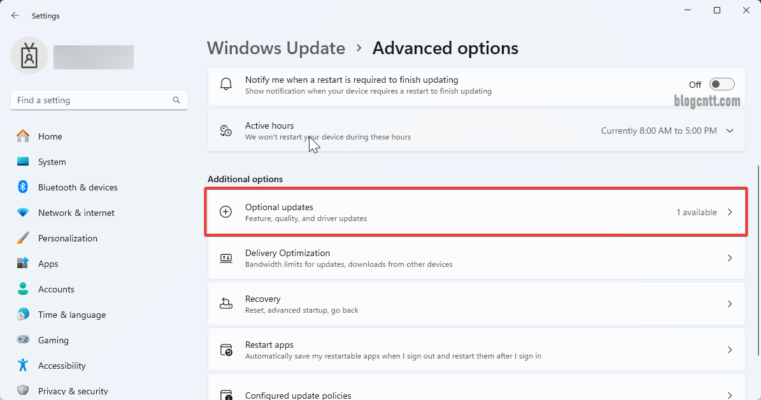Click the search magnifier icon
This screenshot has height=400, width=761.
(177, 100)
